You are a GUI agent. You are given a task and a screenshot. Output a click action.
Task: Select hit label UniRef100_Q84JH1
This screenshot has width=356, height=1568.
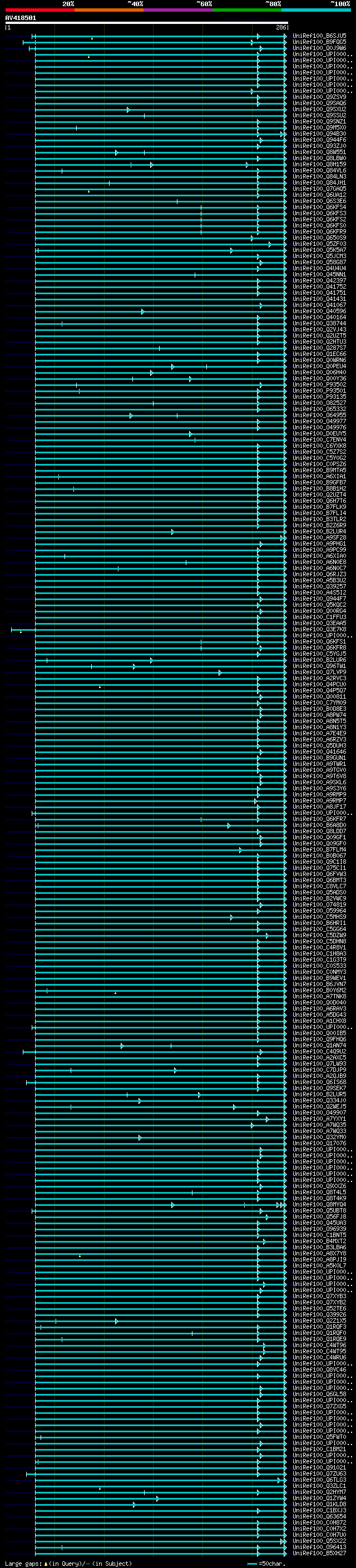319,182
